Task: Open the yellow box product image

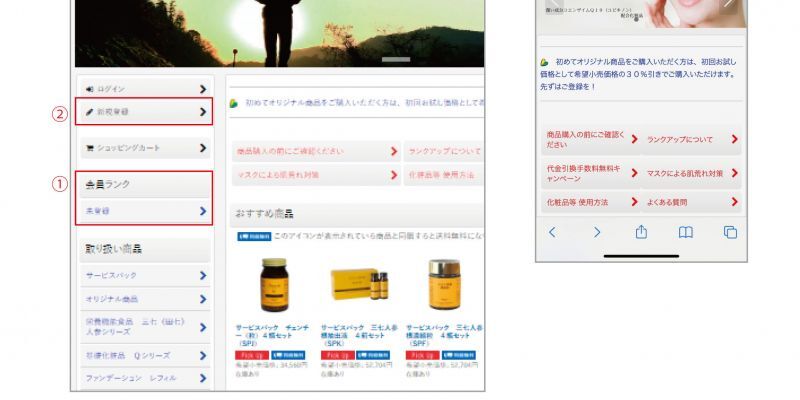Action: coord(359,284)
